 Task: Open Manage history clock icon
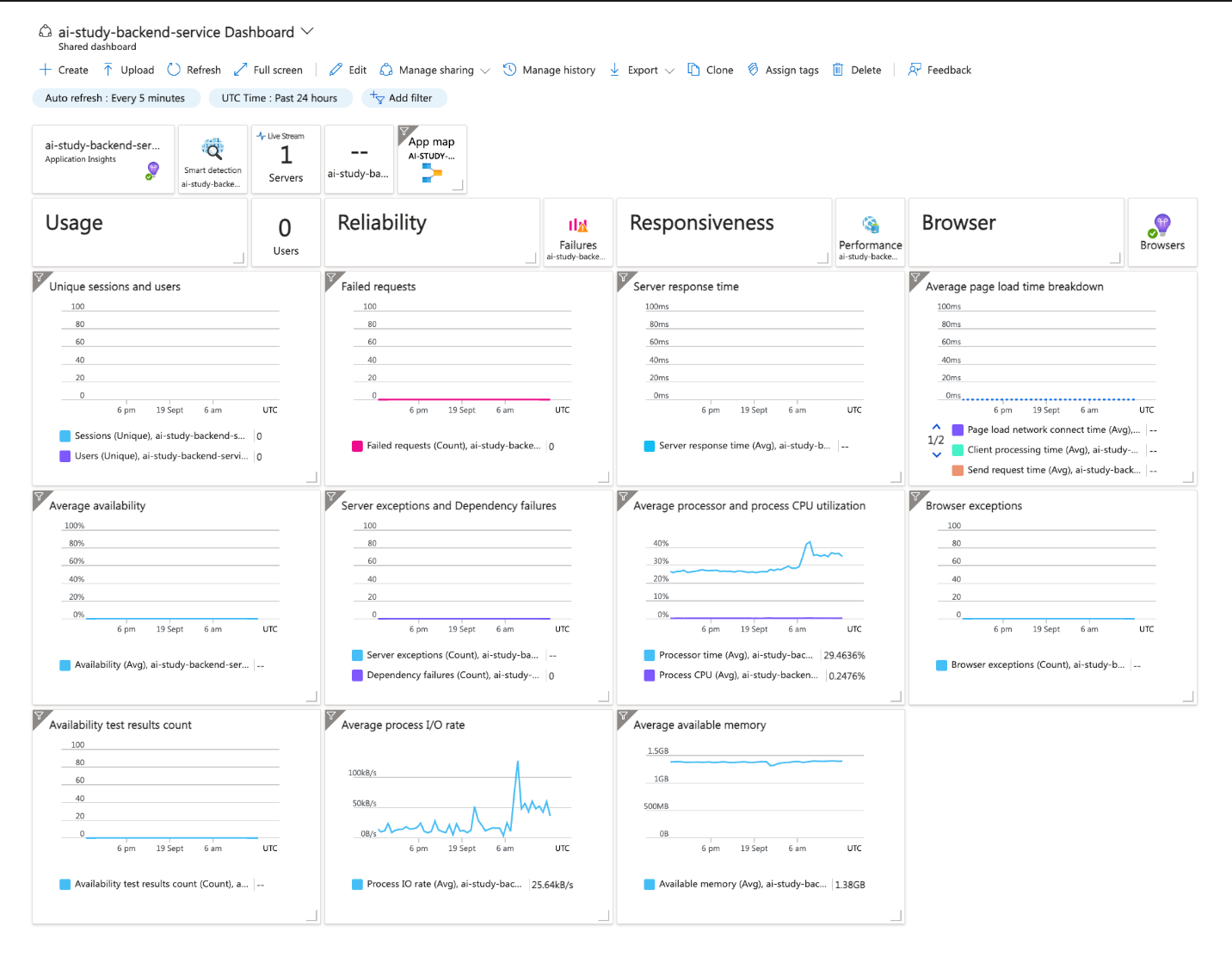(510, 70)
